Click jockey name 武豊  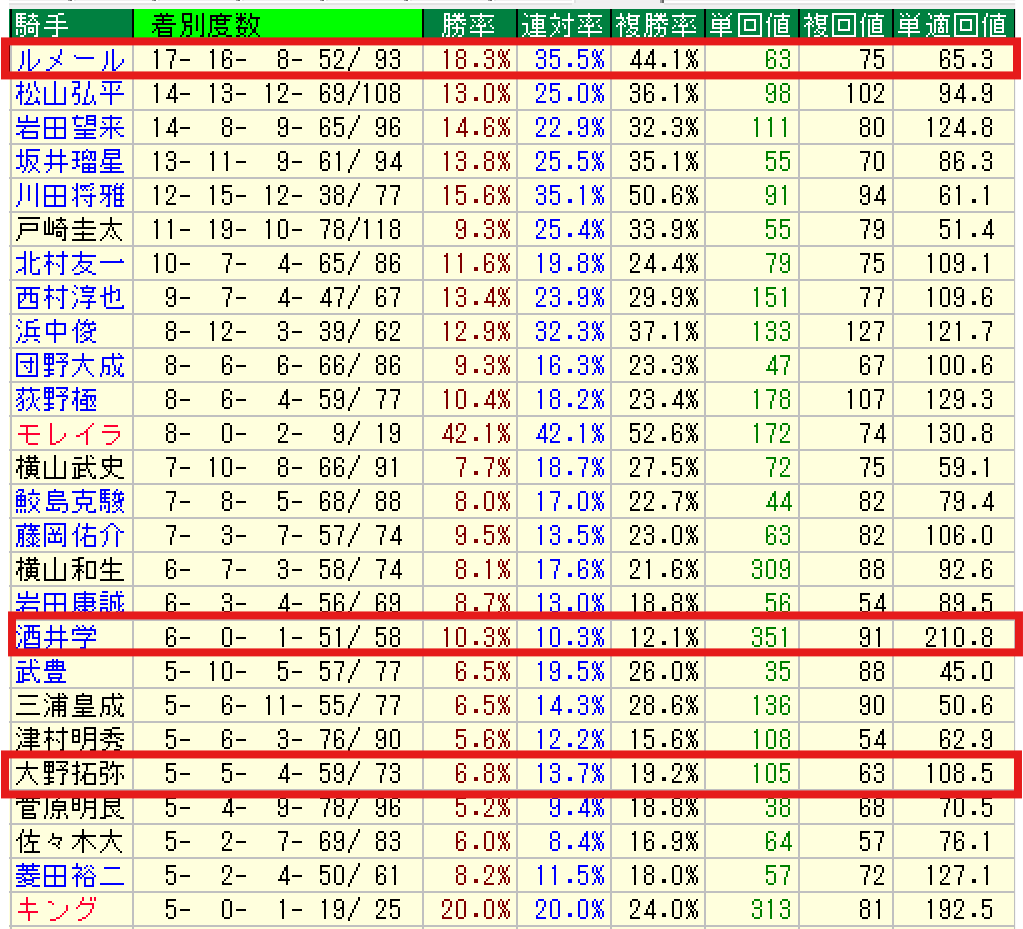click(42, 671)
